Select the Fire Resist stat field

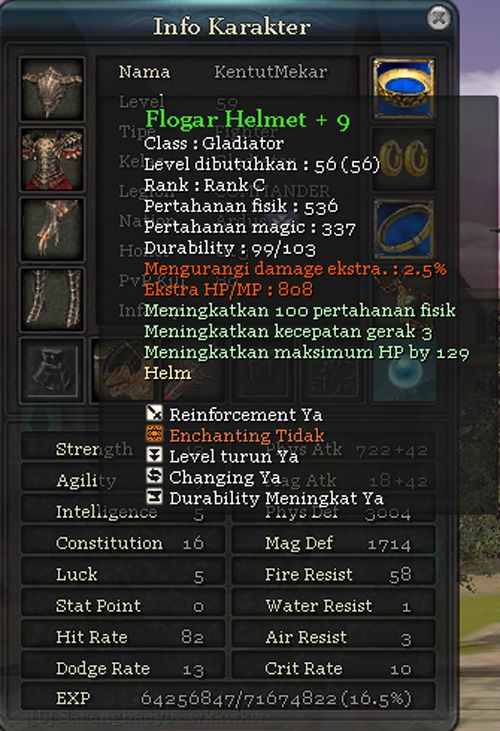point(334,574)
